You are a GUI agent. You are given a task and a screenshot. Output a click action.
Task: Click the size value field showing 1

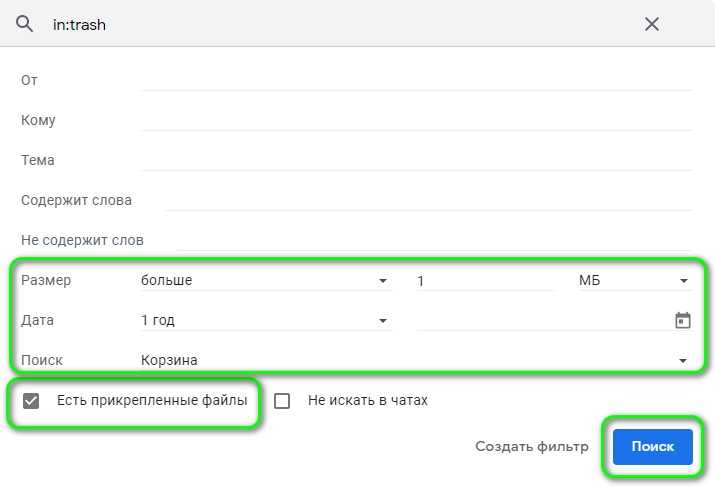pyautogui.click(x=483, y=281)
